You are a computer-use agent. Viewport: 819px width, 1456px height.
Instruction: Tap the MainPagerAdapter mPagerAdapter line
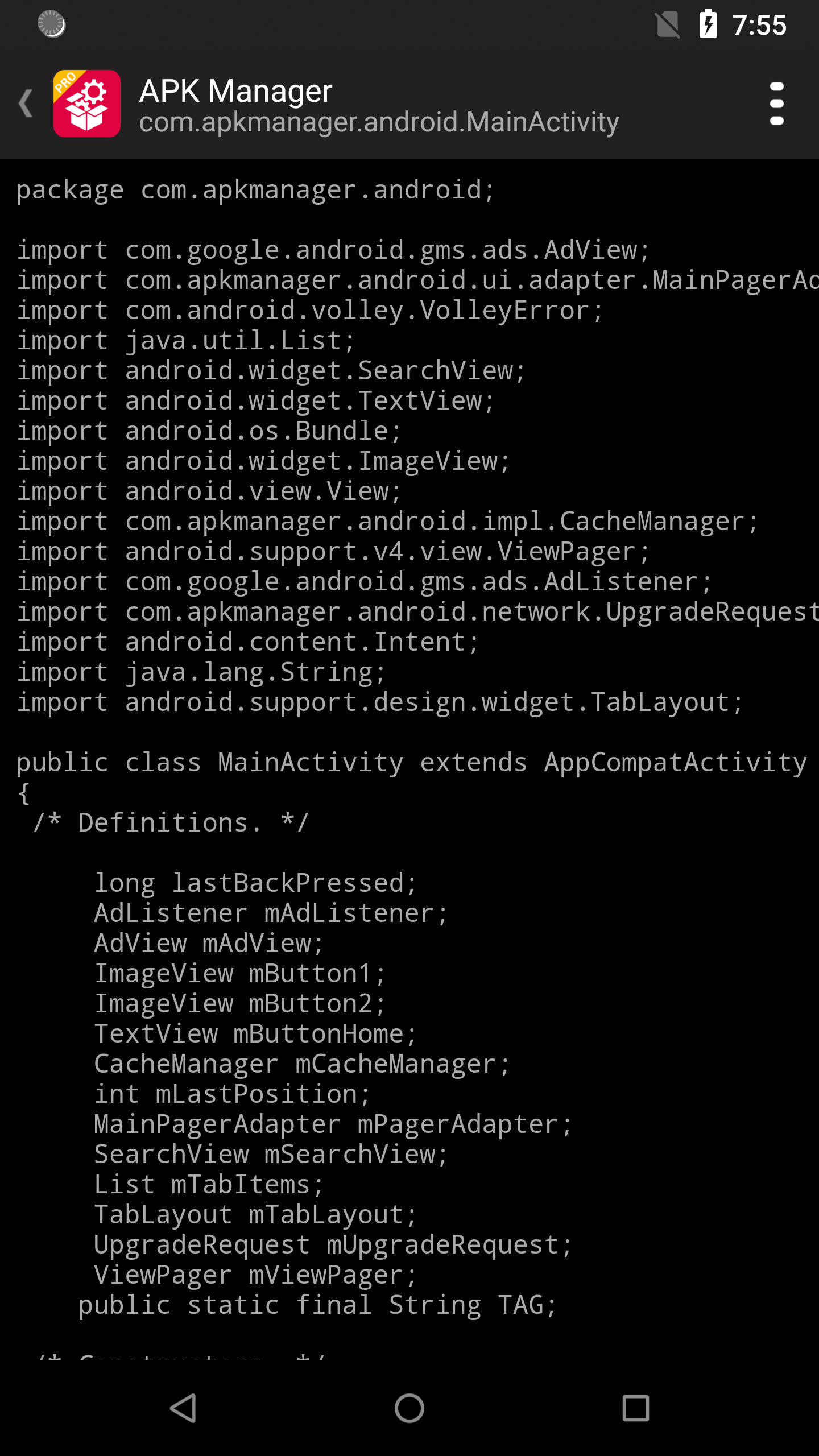333,1125
